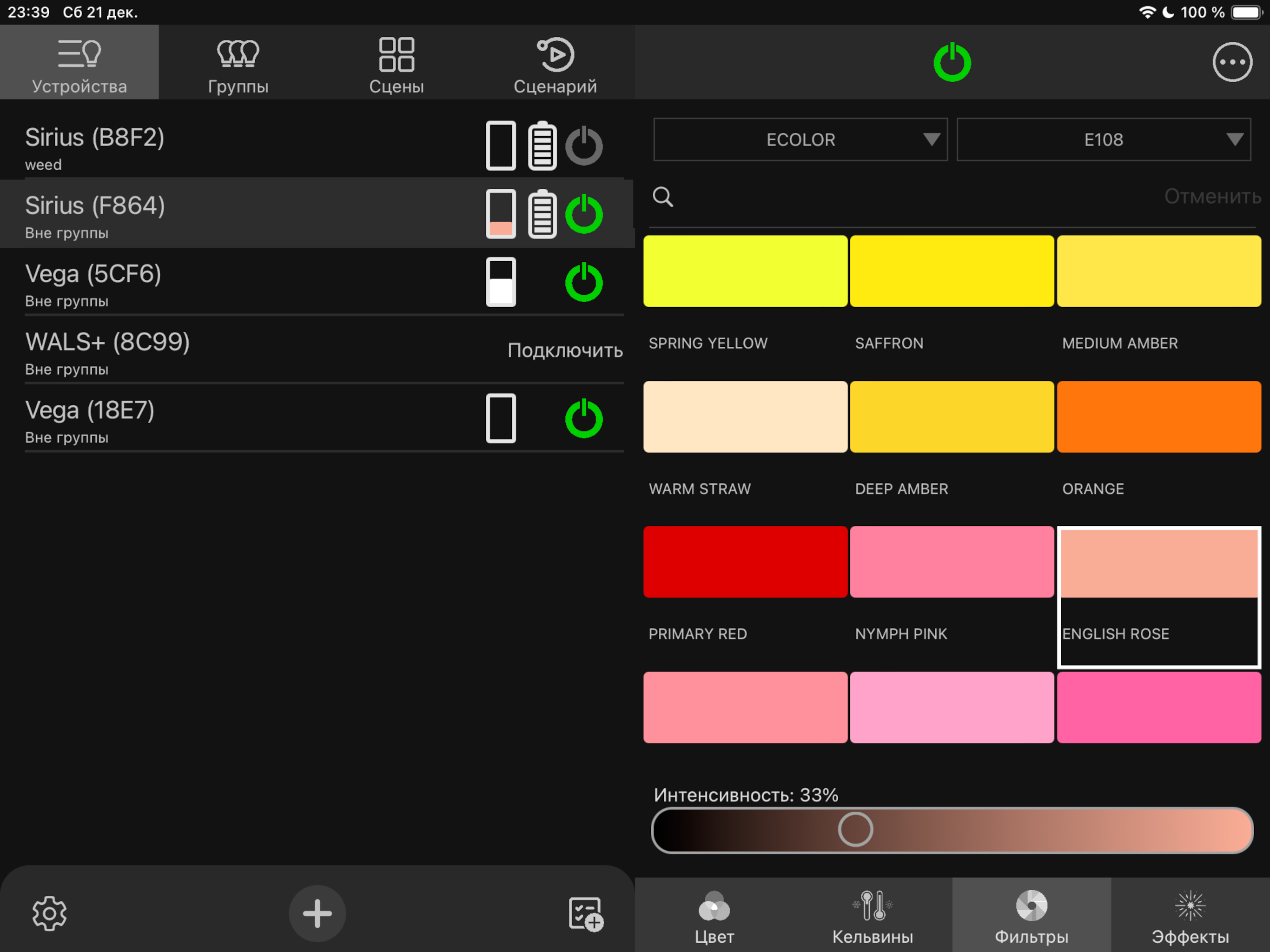Image resolution: width=1270 pixels, height=952 pixels.
Task: Connect WALS+ (8C99) via Подключить
Action: tap(565, 350)
